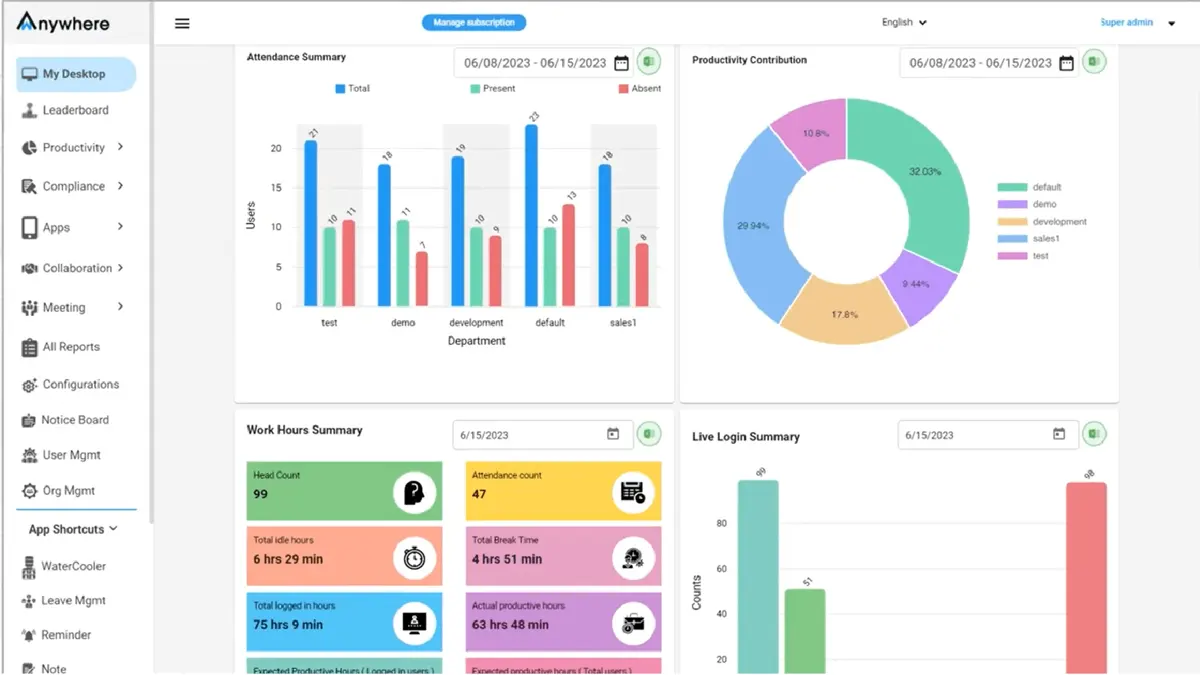Click the Collaboration handshake icon

tap(30, 268)
